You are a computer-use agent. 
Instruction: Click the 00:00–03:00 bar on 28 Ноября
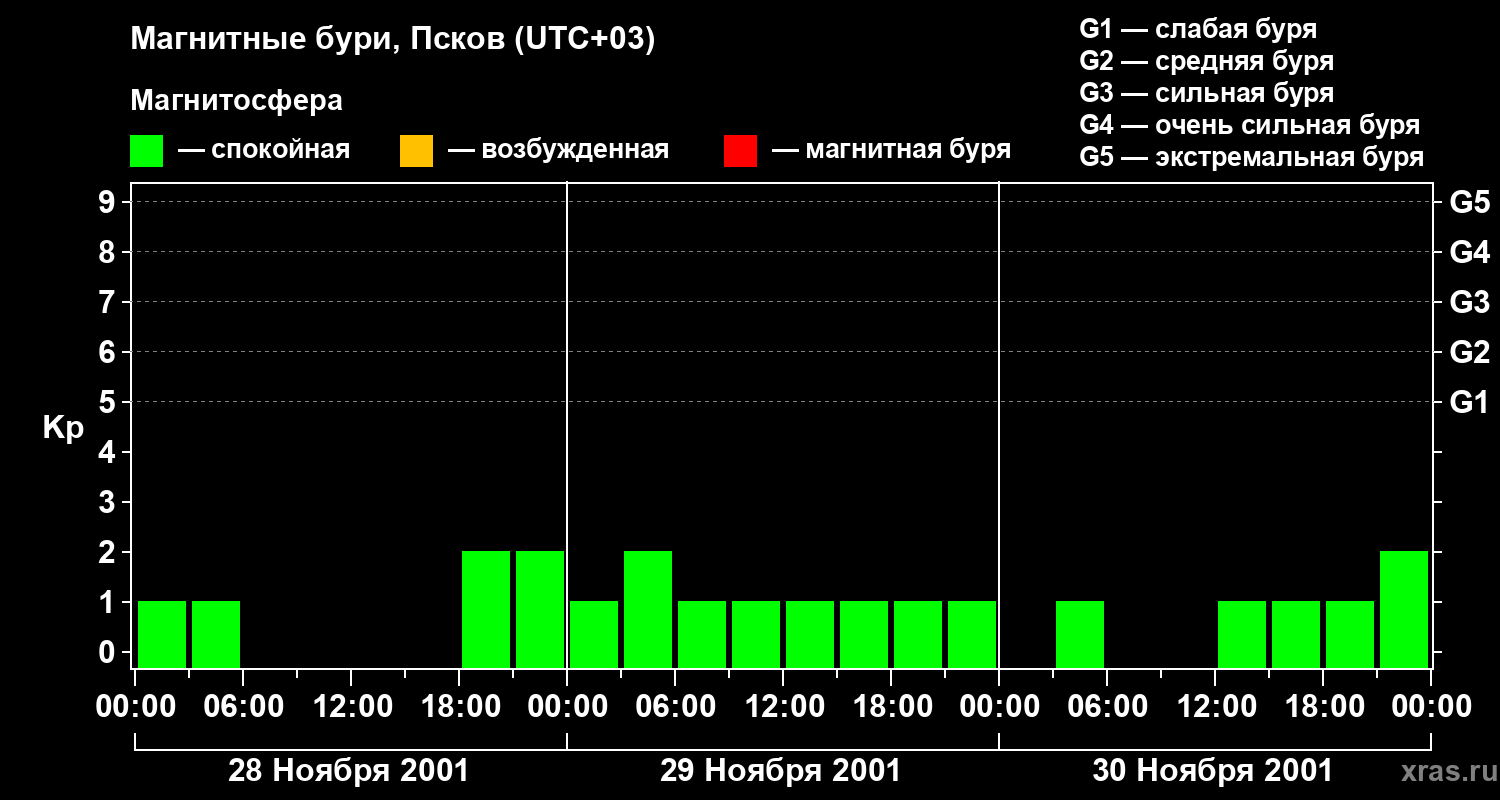(x=162, y=634)
